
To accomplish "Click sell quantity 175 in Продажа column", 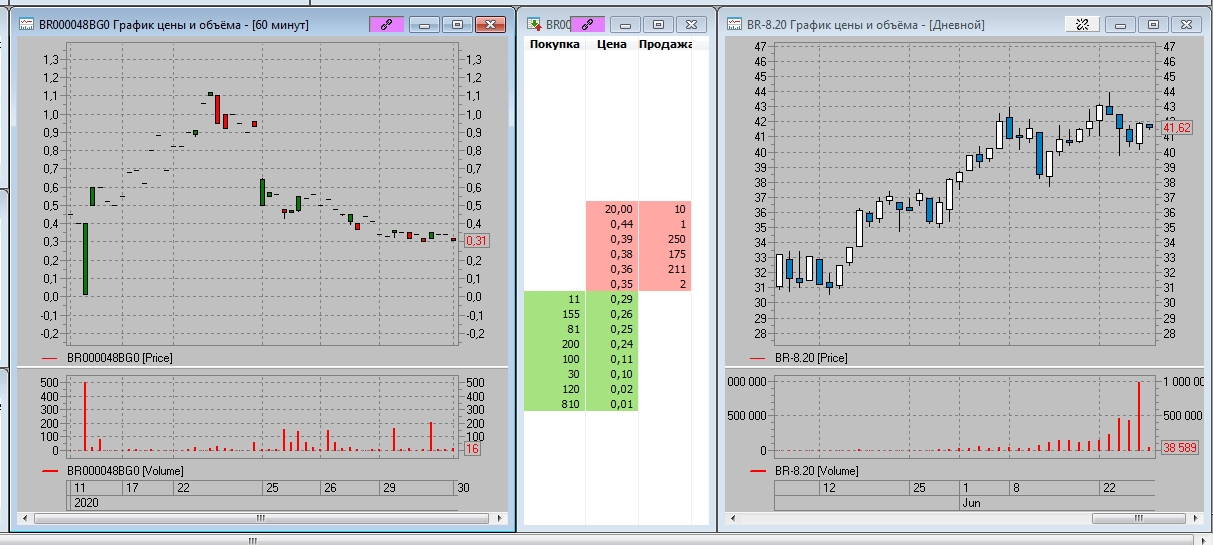I will pos(665,254).
